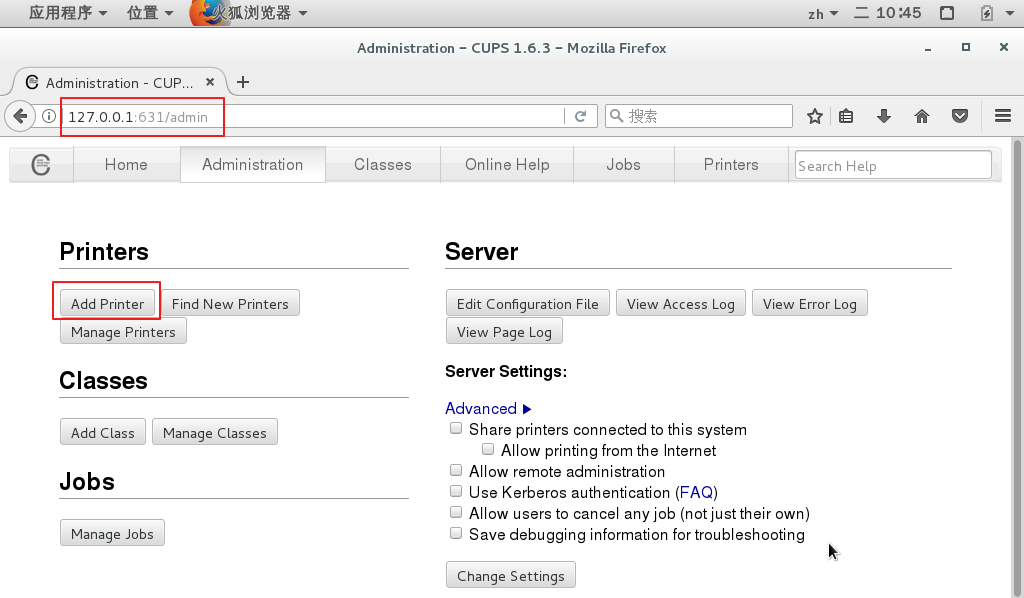1024x598 pixels.
Task: Click the Search Help input field
Action: coord(893,166)
